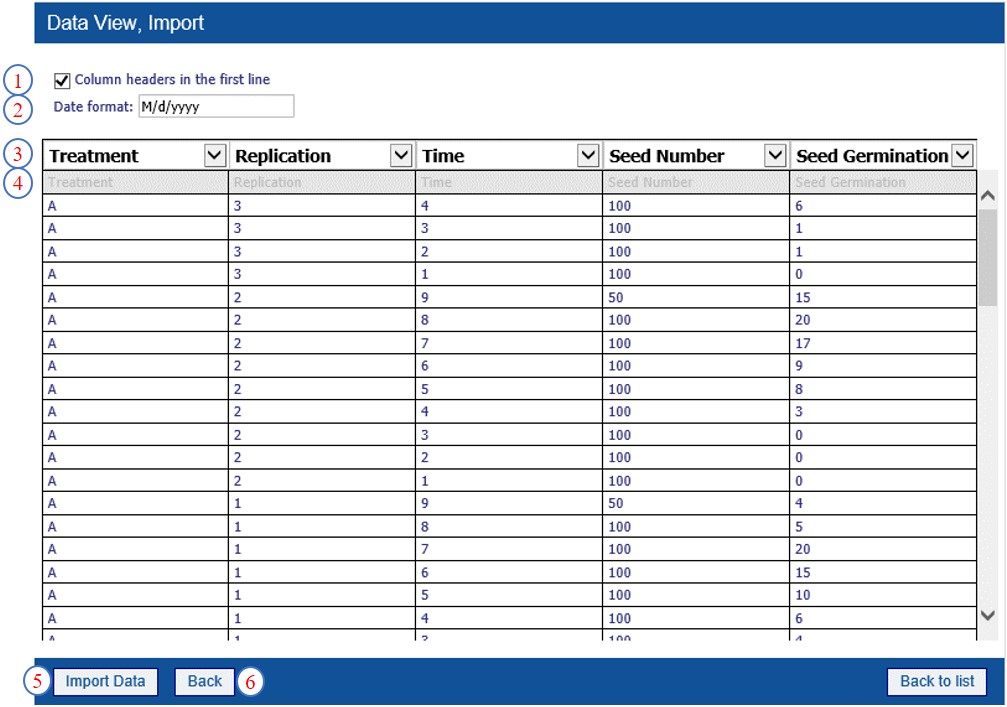Click the circled number 1 annotation marker
The height and width of the screenshot is (707, 1007).
pyautogui.click(x=18, y=80)
